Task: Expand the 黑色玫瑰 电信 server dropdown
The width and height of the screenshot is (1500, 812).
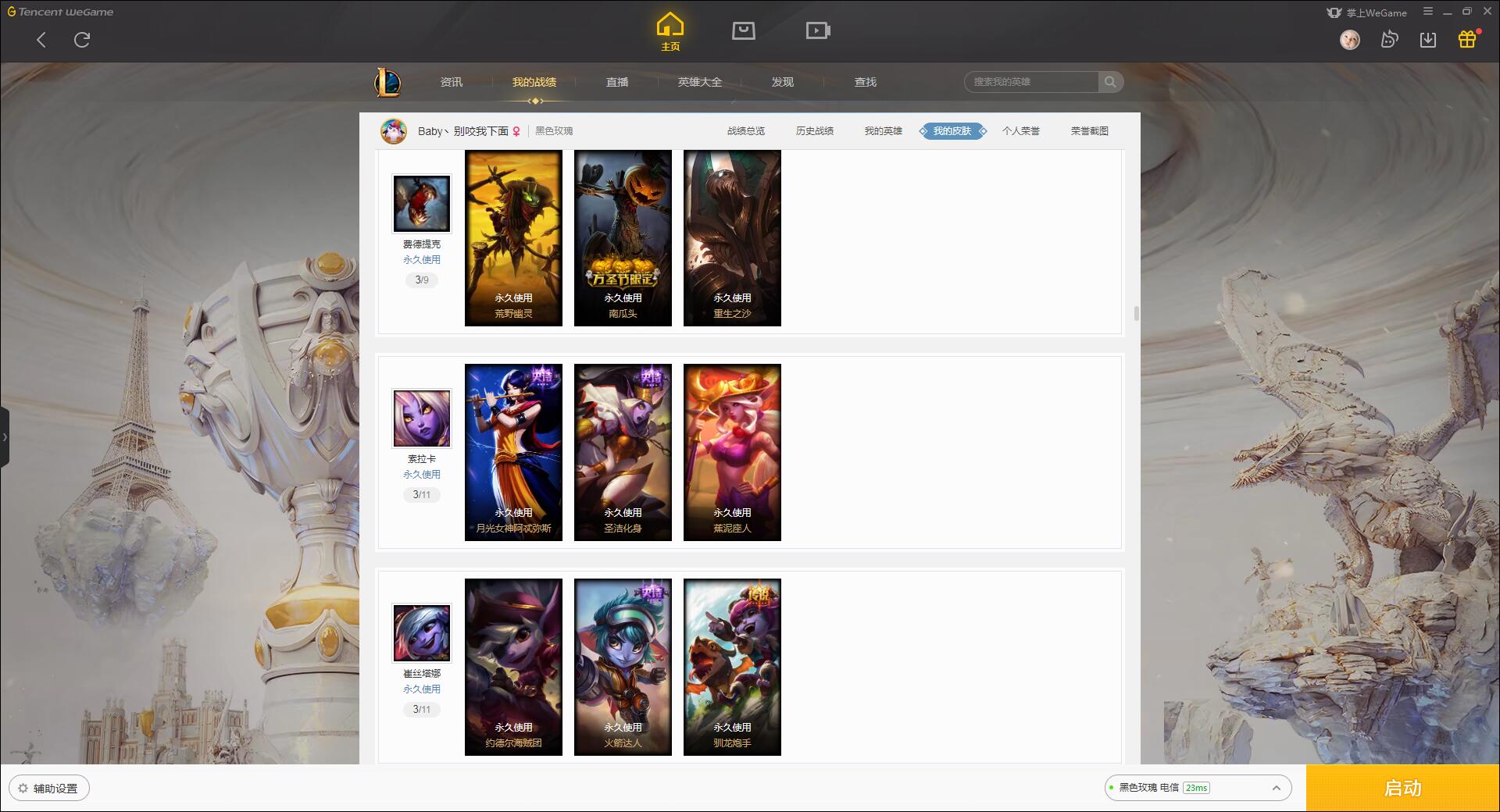Action: coord(1198,788)
